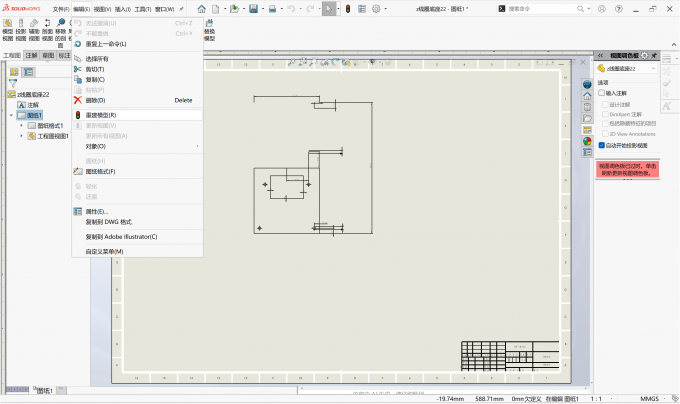680x404 pixels.
Task: Expand the 工程图视图1 tree node
Action: pos(21,136)
